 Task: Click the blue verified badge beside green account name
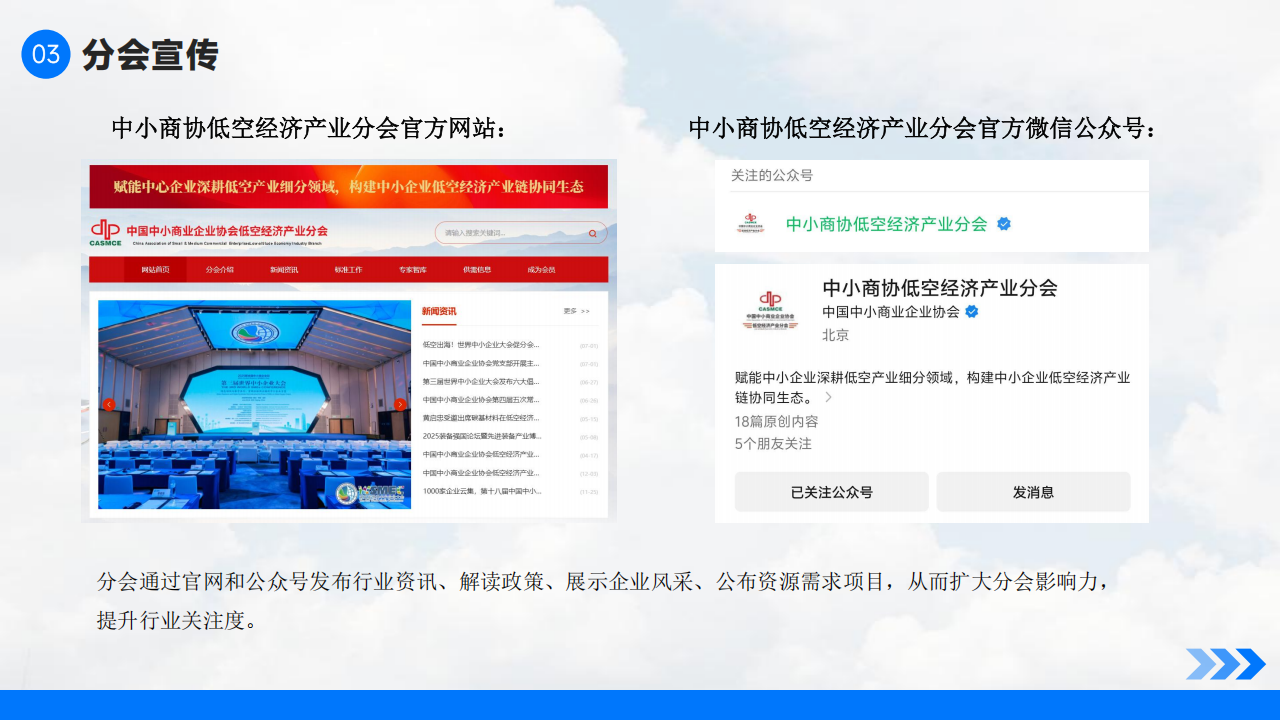pyautogui.click(x=1004, y=224)
